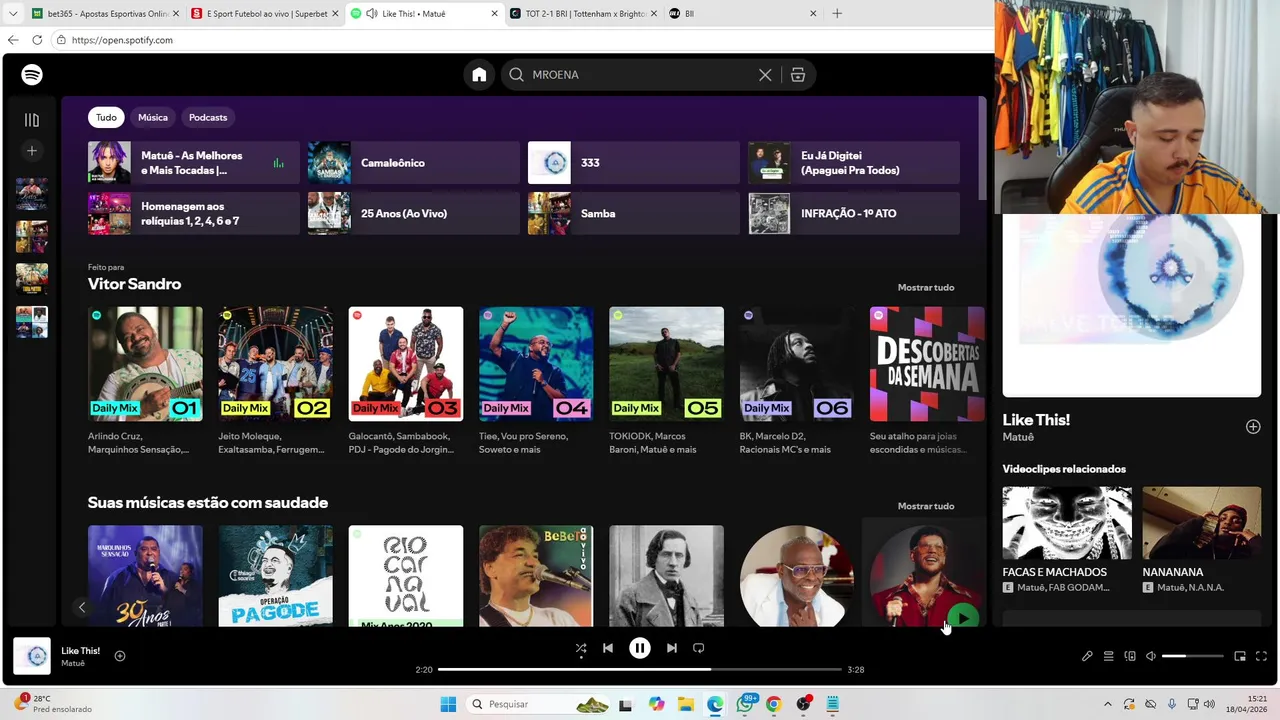Open Operação Pagode album cover

[x=275, y=576]
